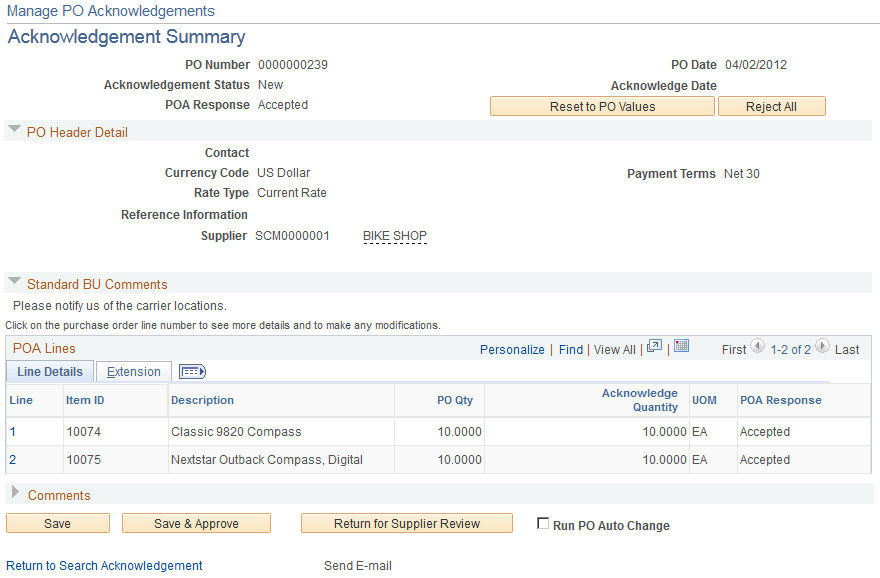Select the Line Details tab
This screenshot has height=578, width=880.
pyautogui.click(x=49, y=371)
